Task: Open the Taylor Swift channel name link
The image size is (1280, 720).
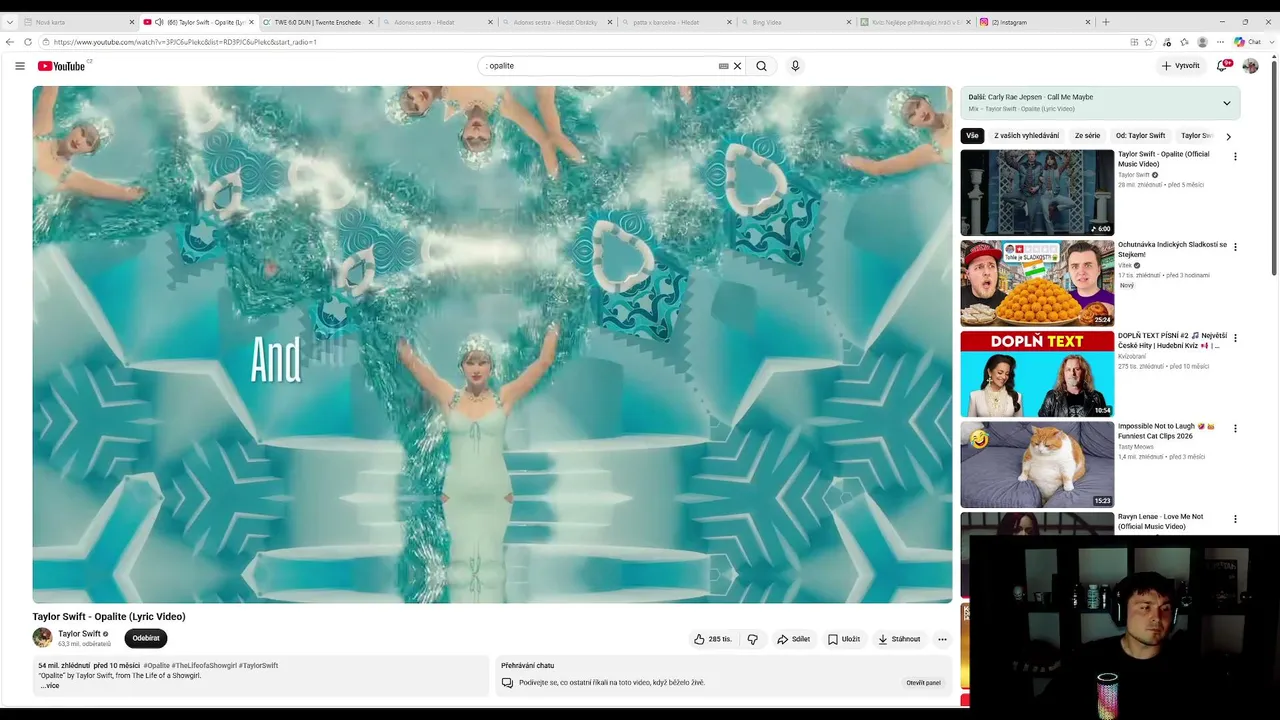Action: pos(79,634)
